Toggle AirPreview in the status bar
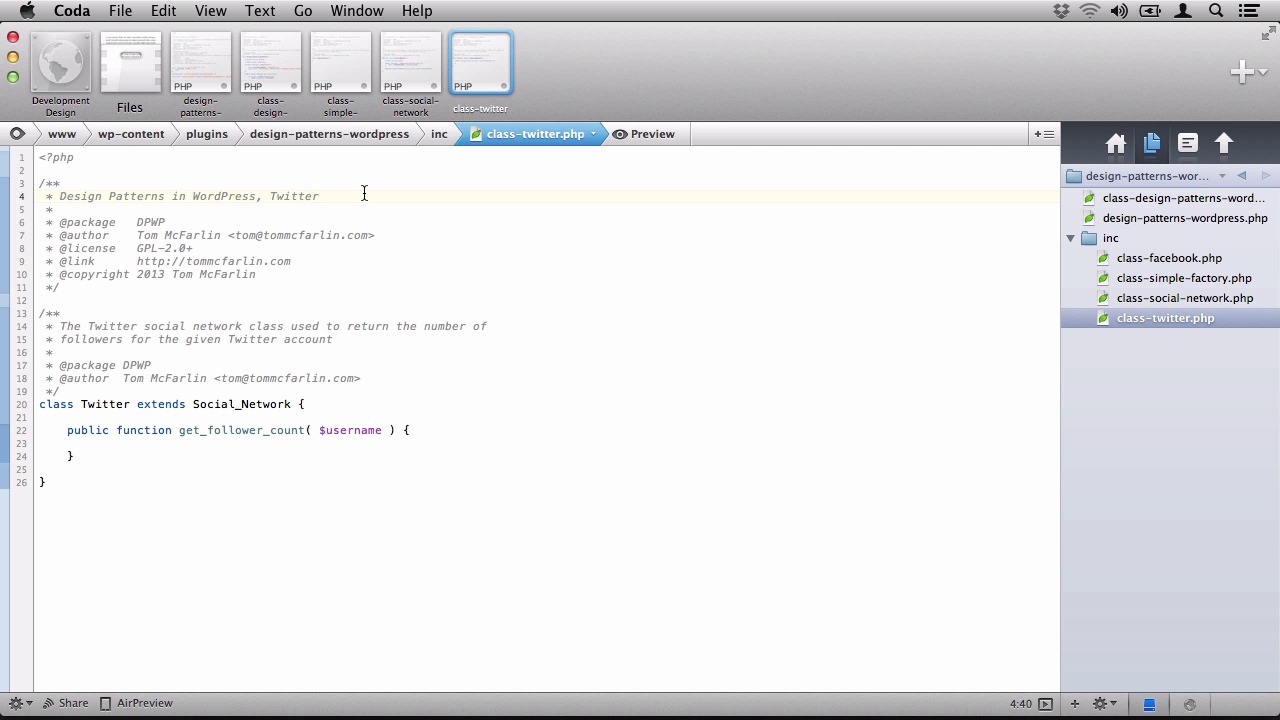The height and width of the screenshot is (720, 1280). pyautogui.click(x=137, y=703)
